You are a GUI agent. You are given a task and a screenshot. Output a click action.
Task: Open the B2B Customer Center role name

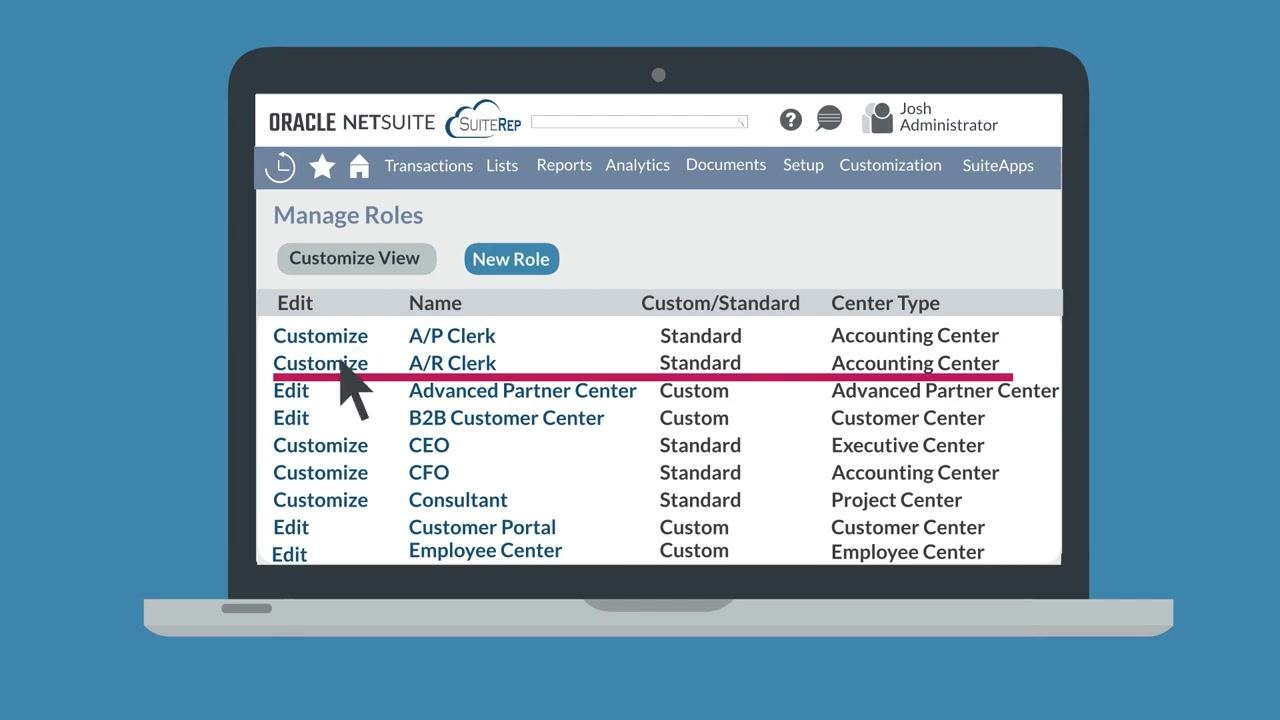coord(506,418)
